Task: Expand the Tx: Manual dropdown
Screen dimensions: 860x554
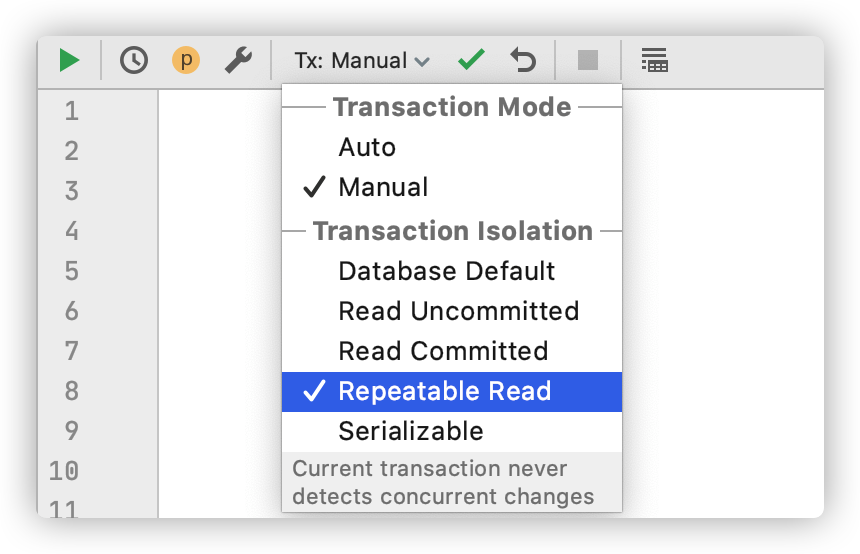Action: [x=362, y=61]
